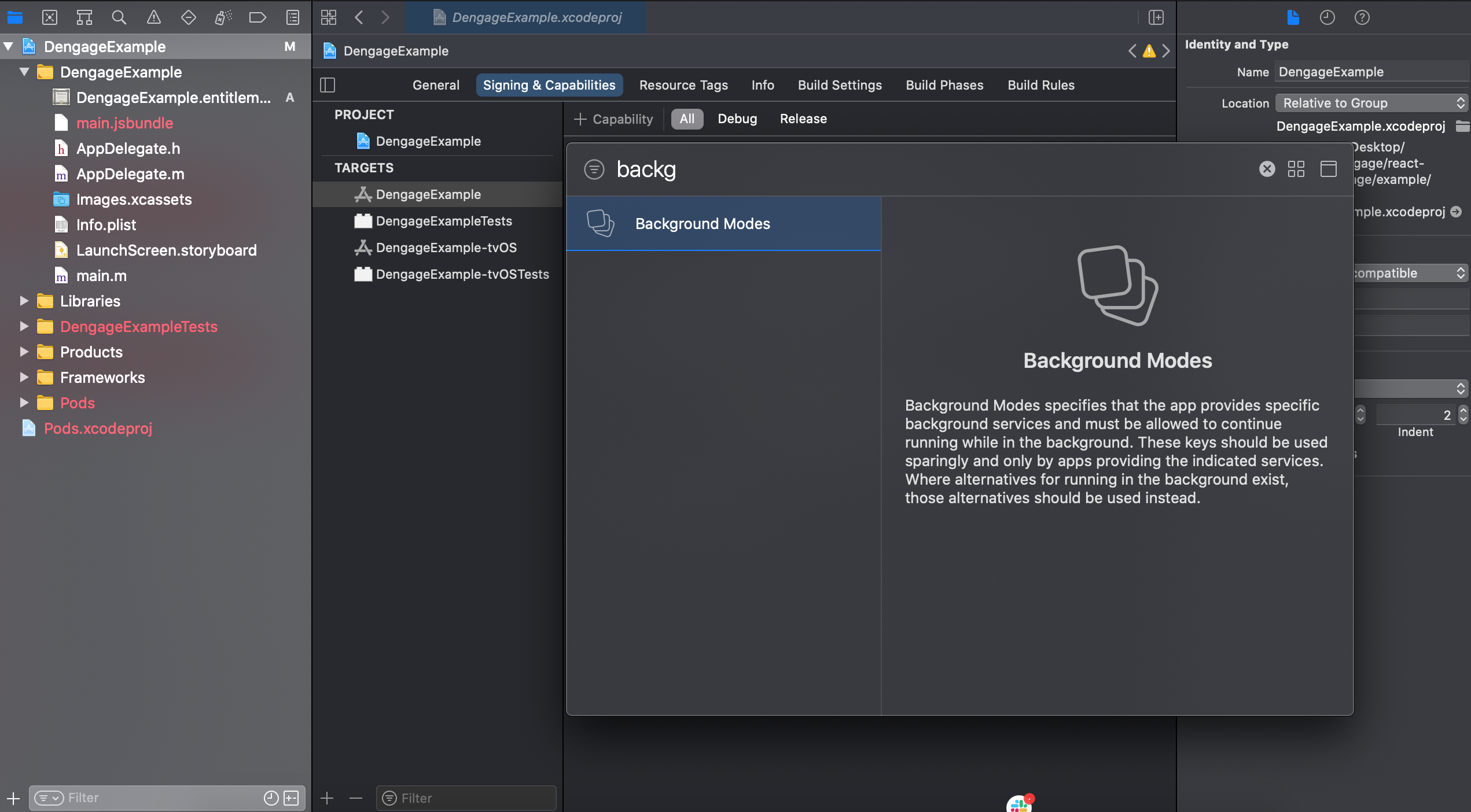Open the Build Phases tab
Screen dimensions: 1471x812
click(x=944, y=85)
